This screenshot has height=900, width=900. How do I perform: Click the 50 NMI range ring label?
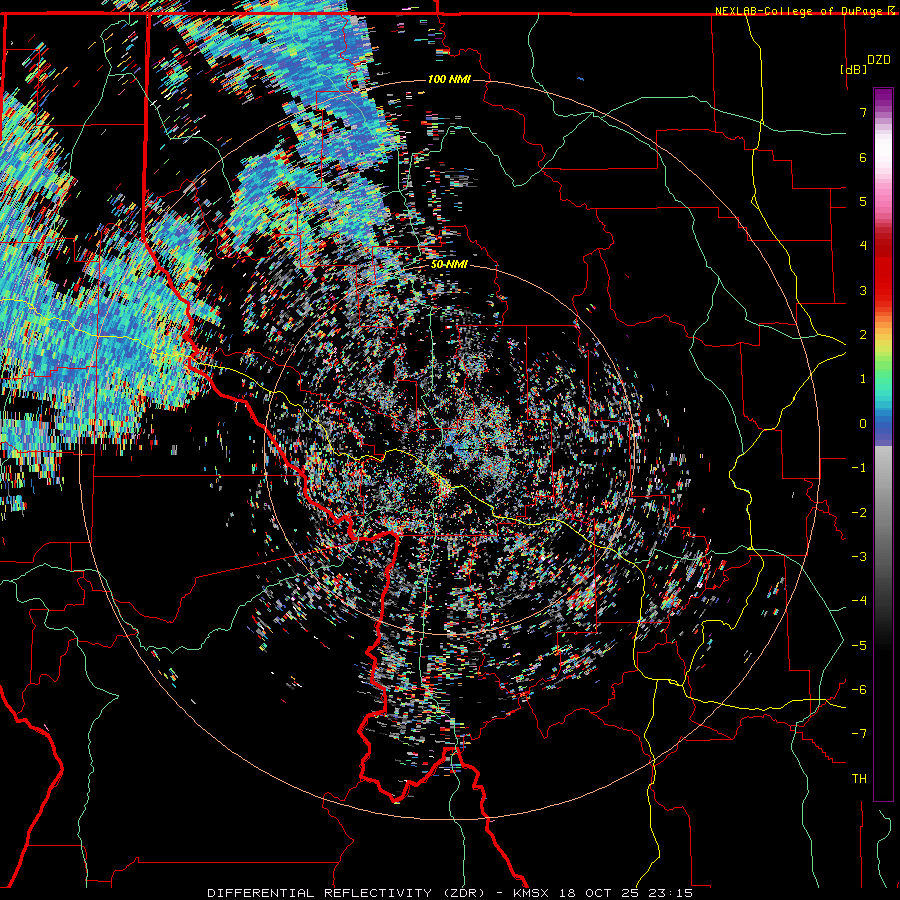tap(449, 265)
